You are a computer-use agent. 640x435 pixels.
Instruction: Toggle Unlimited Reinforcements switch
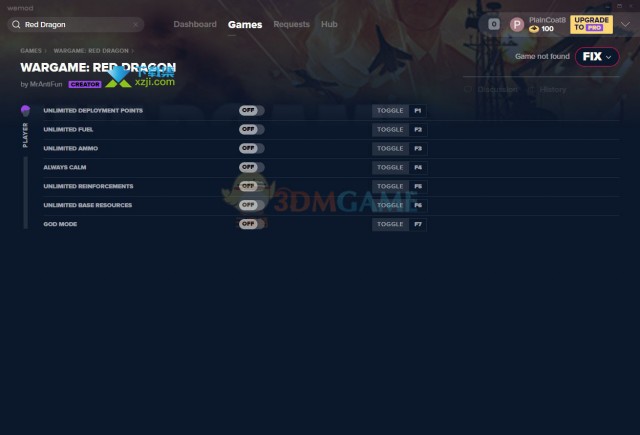[252, 186]
